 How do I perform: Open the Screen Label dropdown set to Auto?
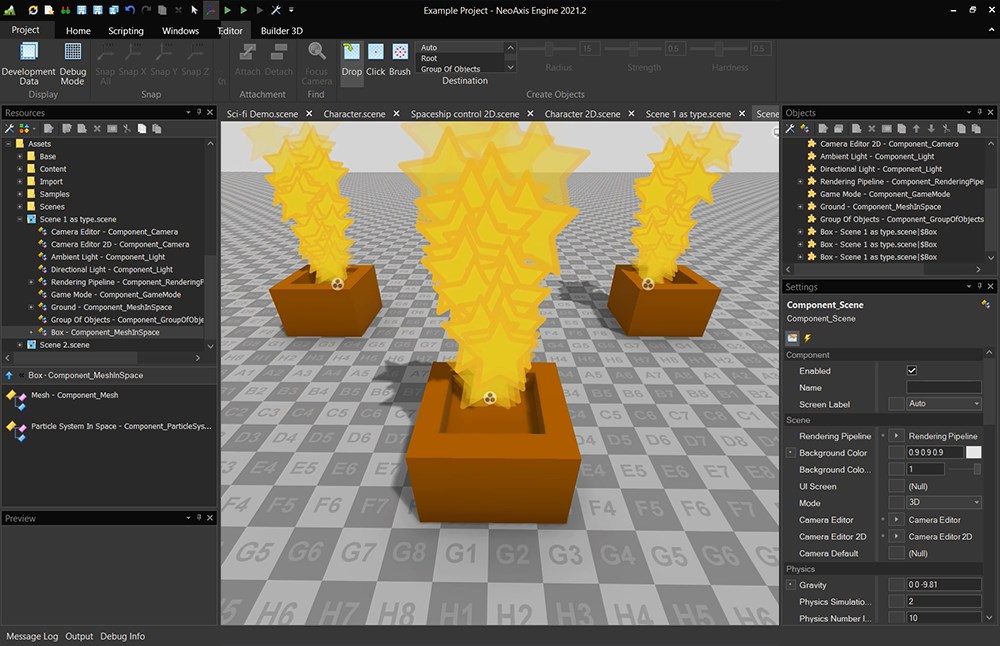[944, 404]
